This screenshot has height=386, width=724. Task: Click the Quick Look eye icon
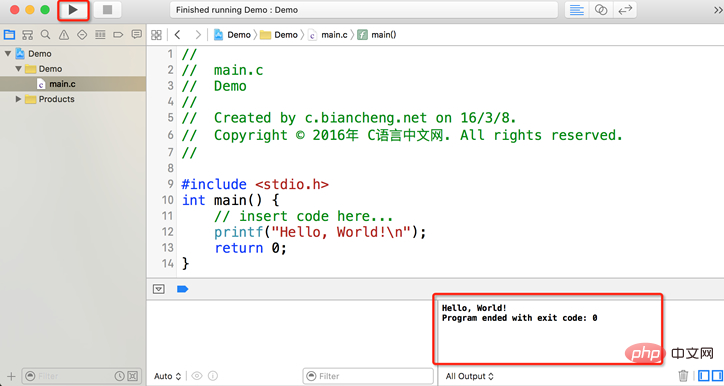tap(197, 376)
